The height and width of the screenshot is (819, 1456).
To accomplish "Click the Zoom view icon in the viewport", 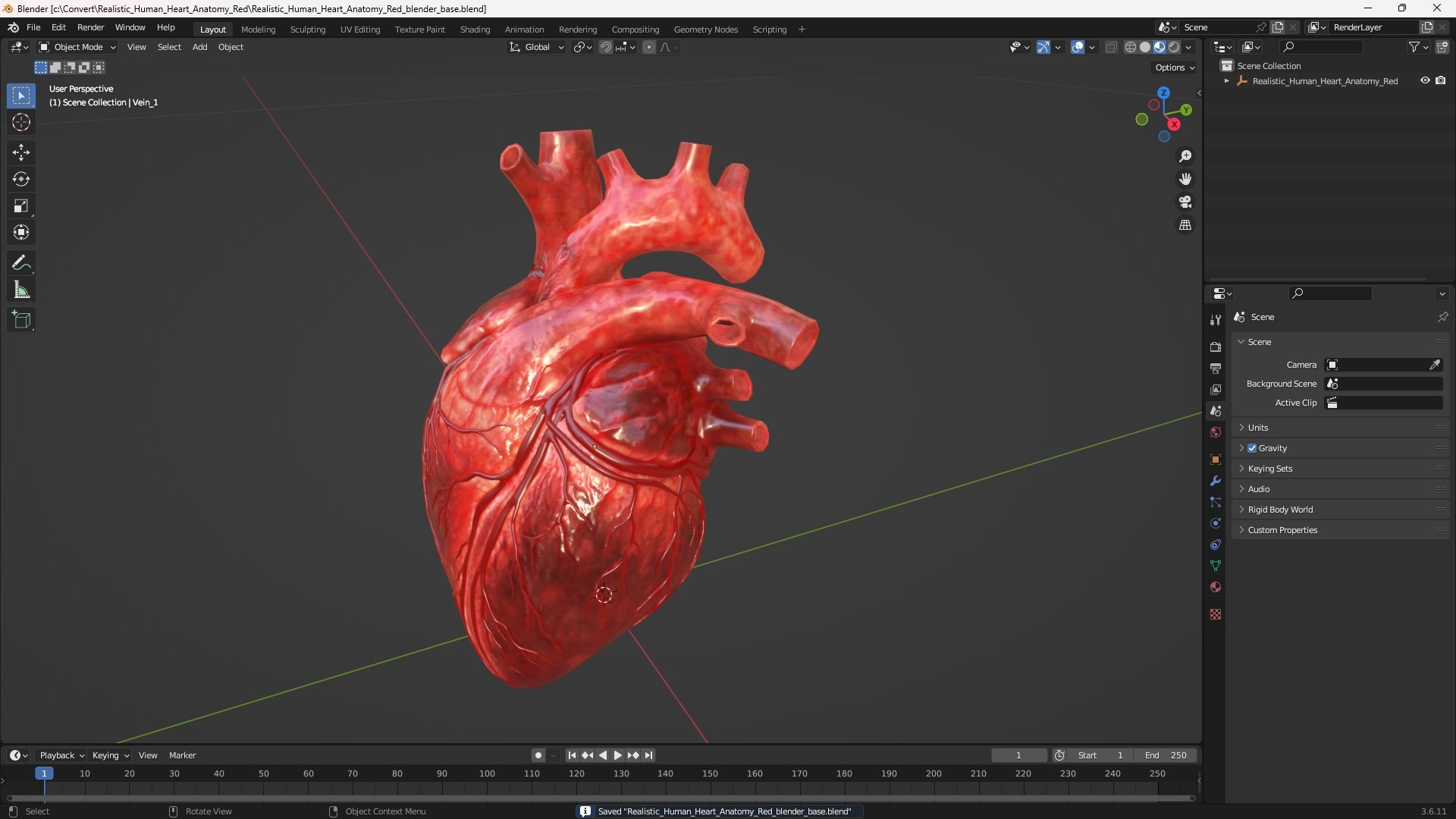I will tap(1185, 156).
